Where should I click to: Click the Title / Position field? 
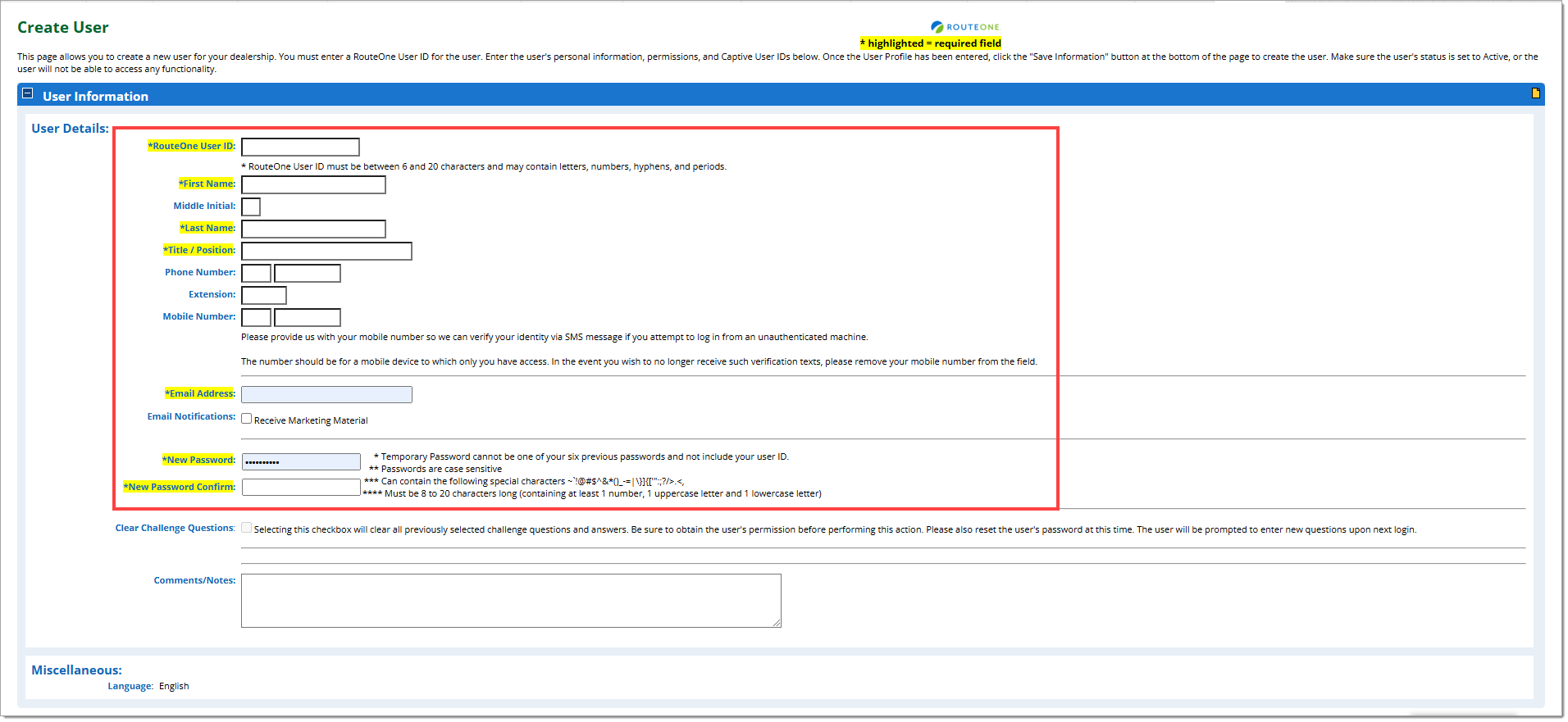point(326,251)
